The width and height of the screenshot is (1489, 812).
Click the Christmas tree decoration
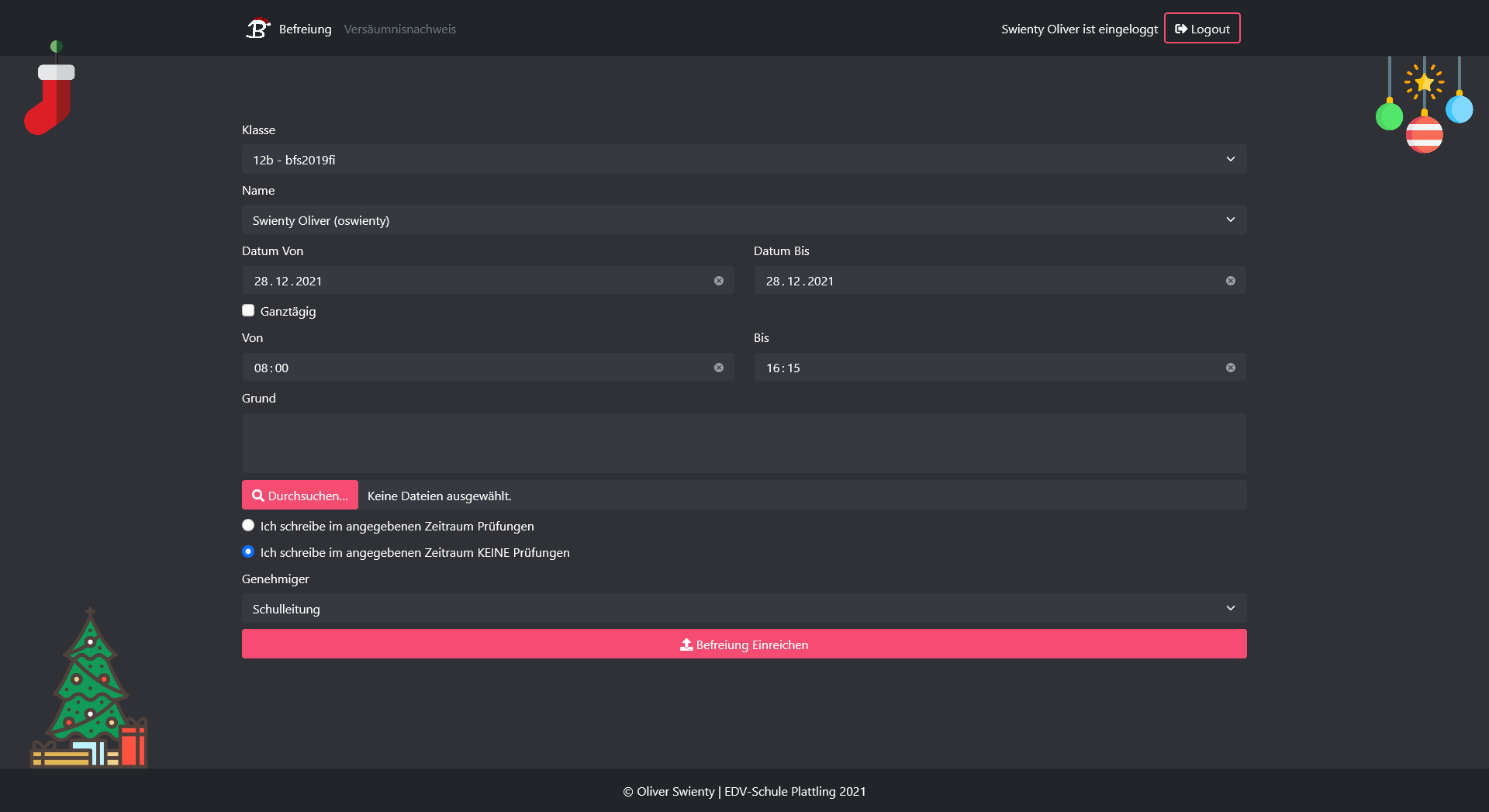tap(90, 690)
